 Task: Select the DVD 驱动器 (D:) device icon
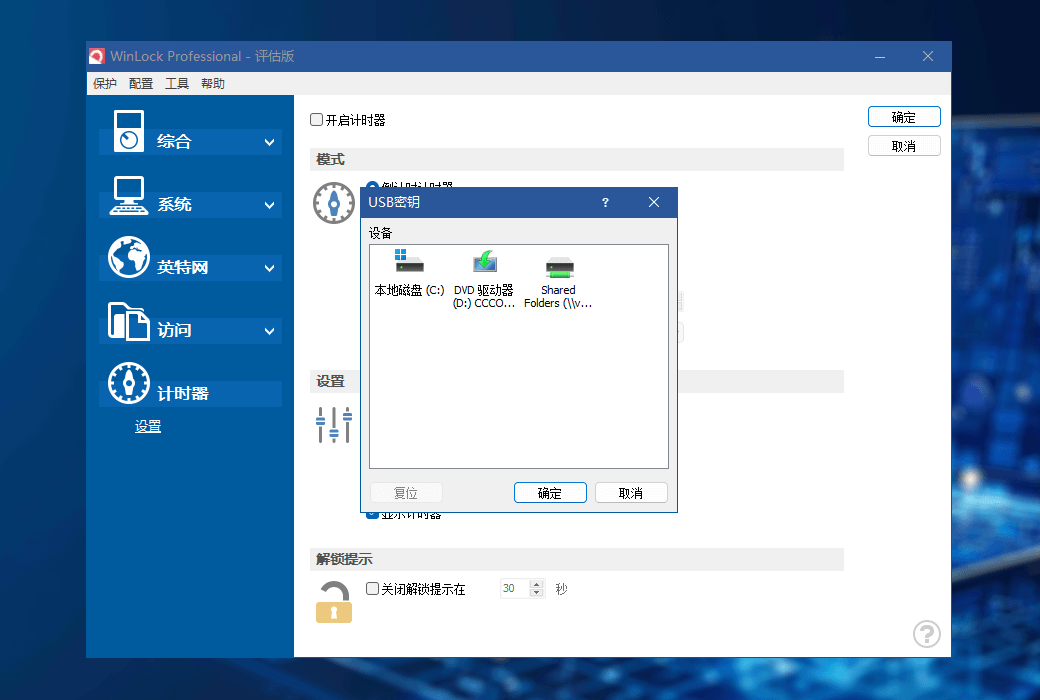click(x=484, y=261)
